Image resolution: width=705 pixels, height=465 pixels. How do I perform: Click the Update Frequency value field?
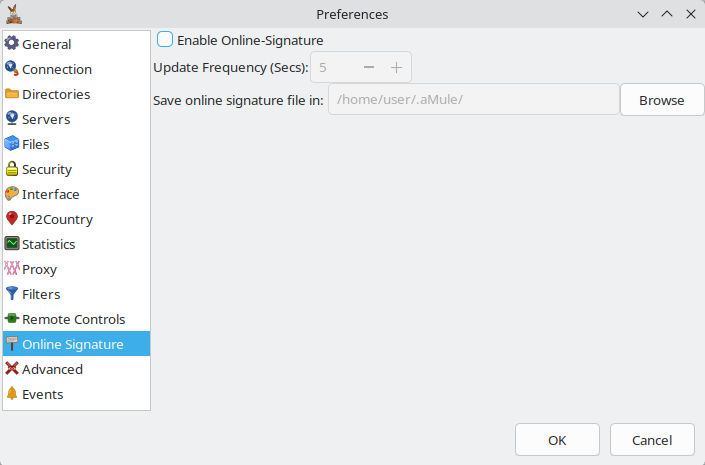335,67
